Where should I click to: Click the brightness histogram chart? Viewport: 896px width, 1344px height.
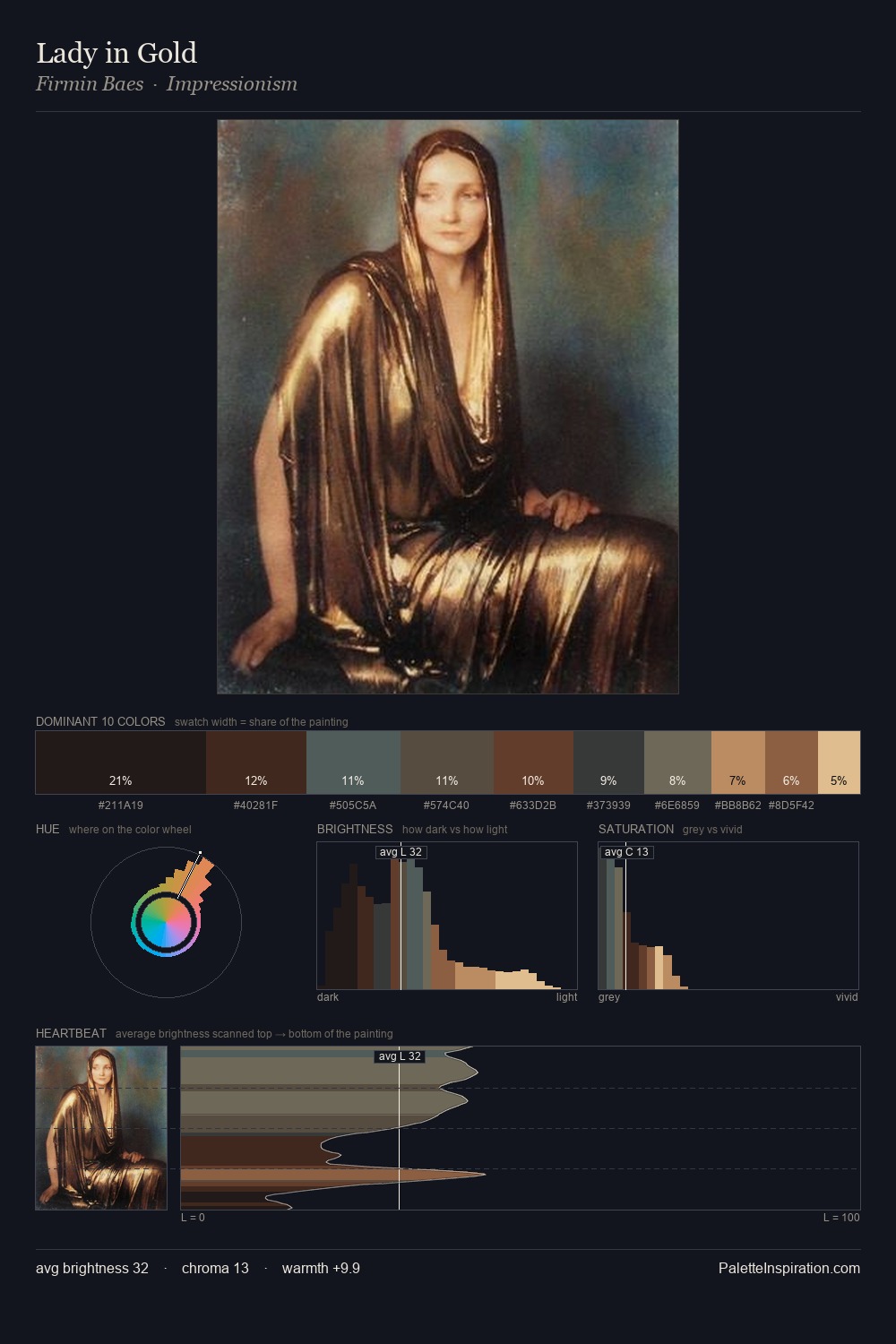447,916
